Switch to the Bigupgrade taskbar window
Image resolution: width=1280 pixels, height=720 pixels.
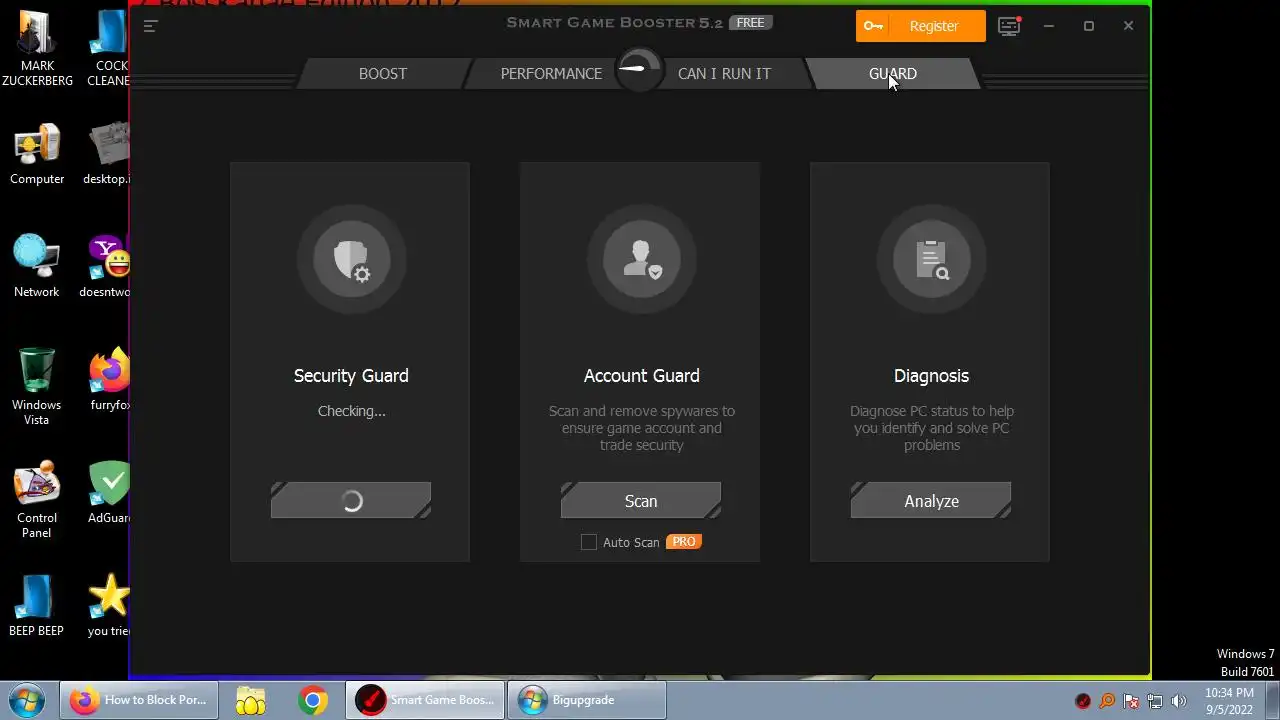(587, 700)
